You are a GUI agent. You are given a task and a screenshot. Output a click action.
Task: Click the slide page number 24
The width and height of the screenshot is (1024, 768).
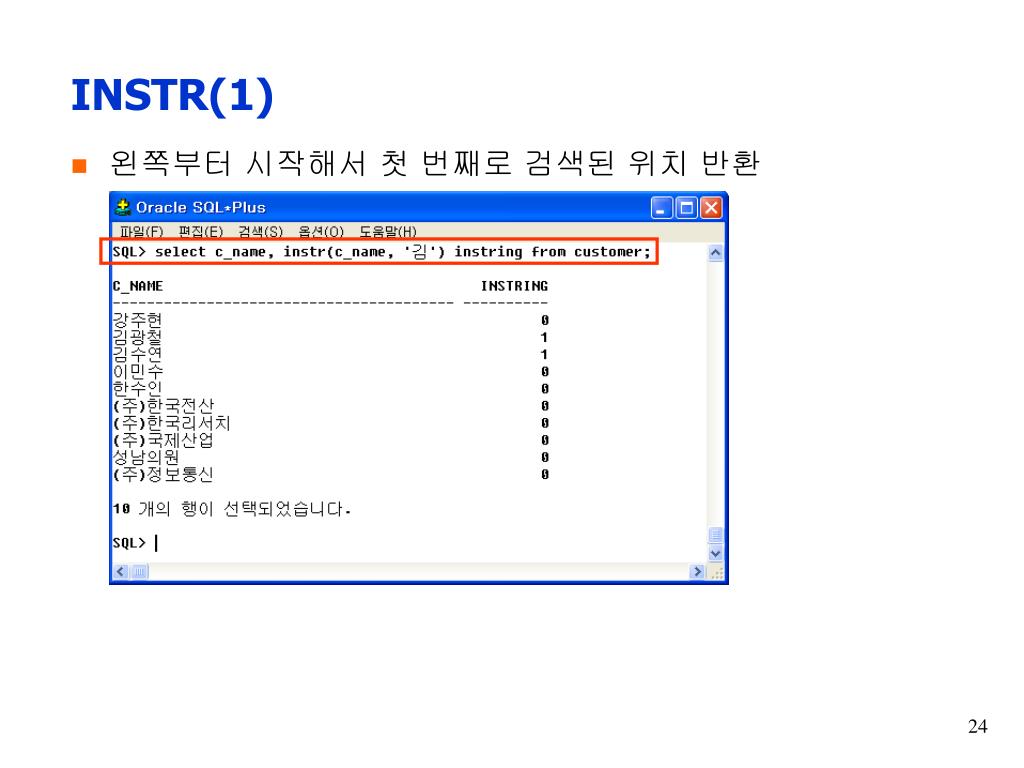977,726
